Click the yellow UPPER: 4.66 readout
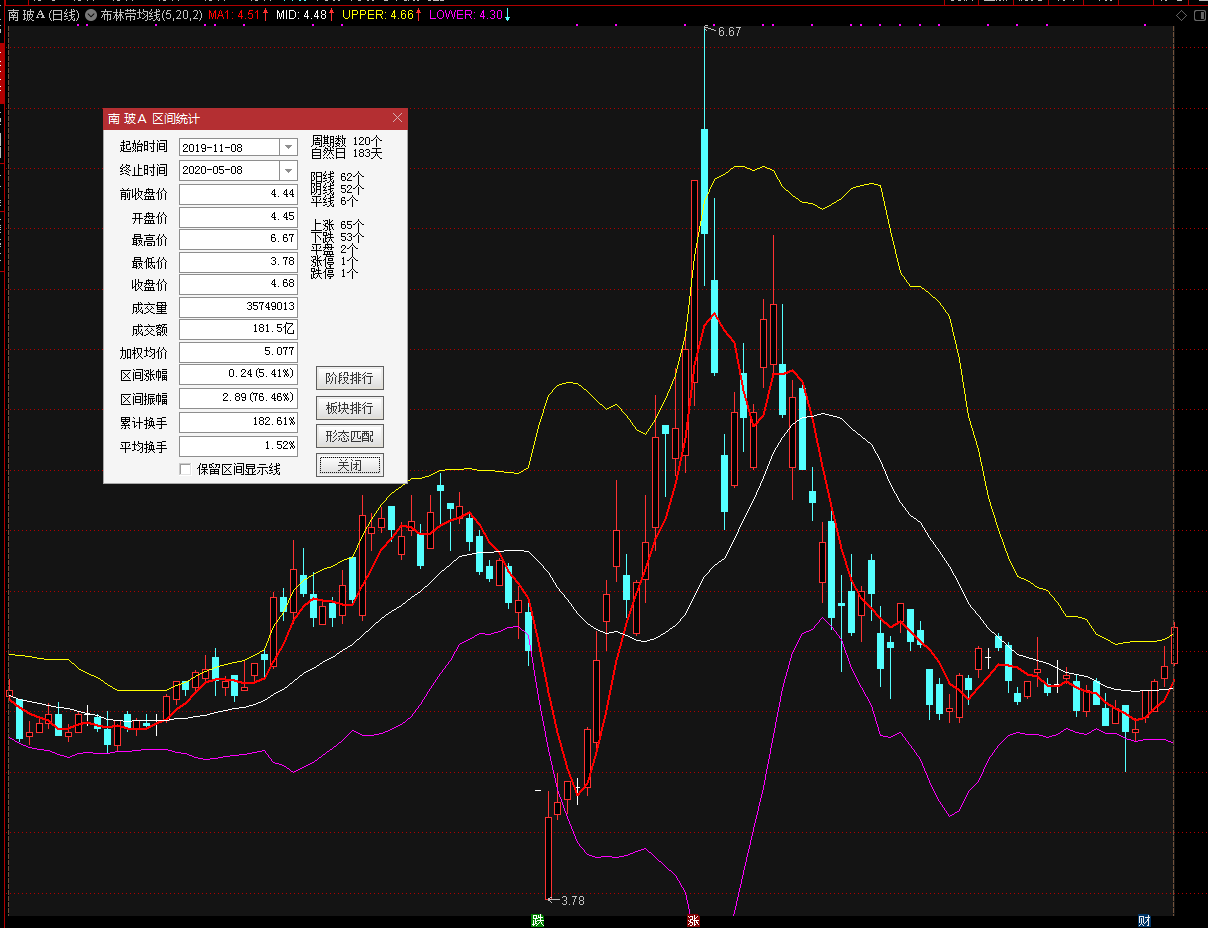This screenshot has width=1208, height=928. [382, 15]
